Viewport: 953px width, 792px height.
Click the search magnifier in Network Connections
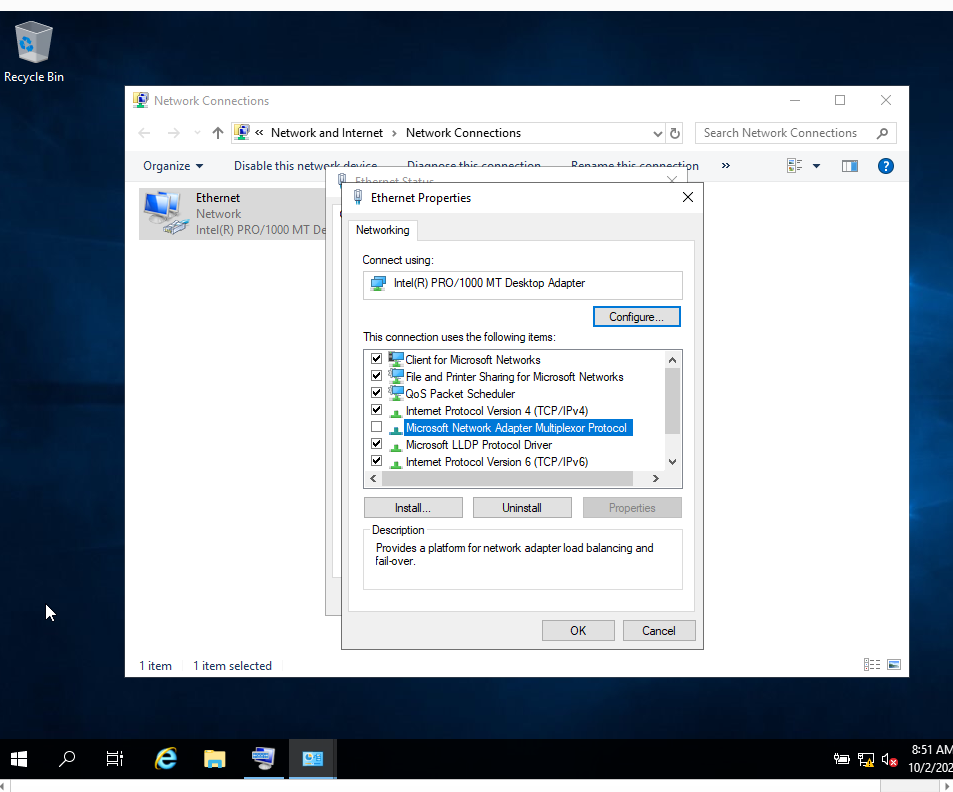(x=882, y=133)
